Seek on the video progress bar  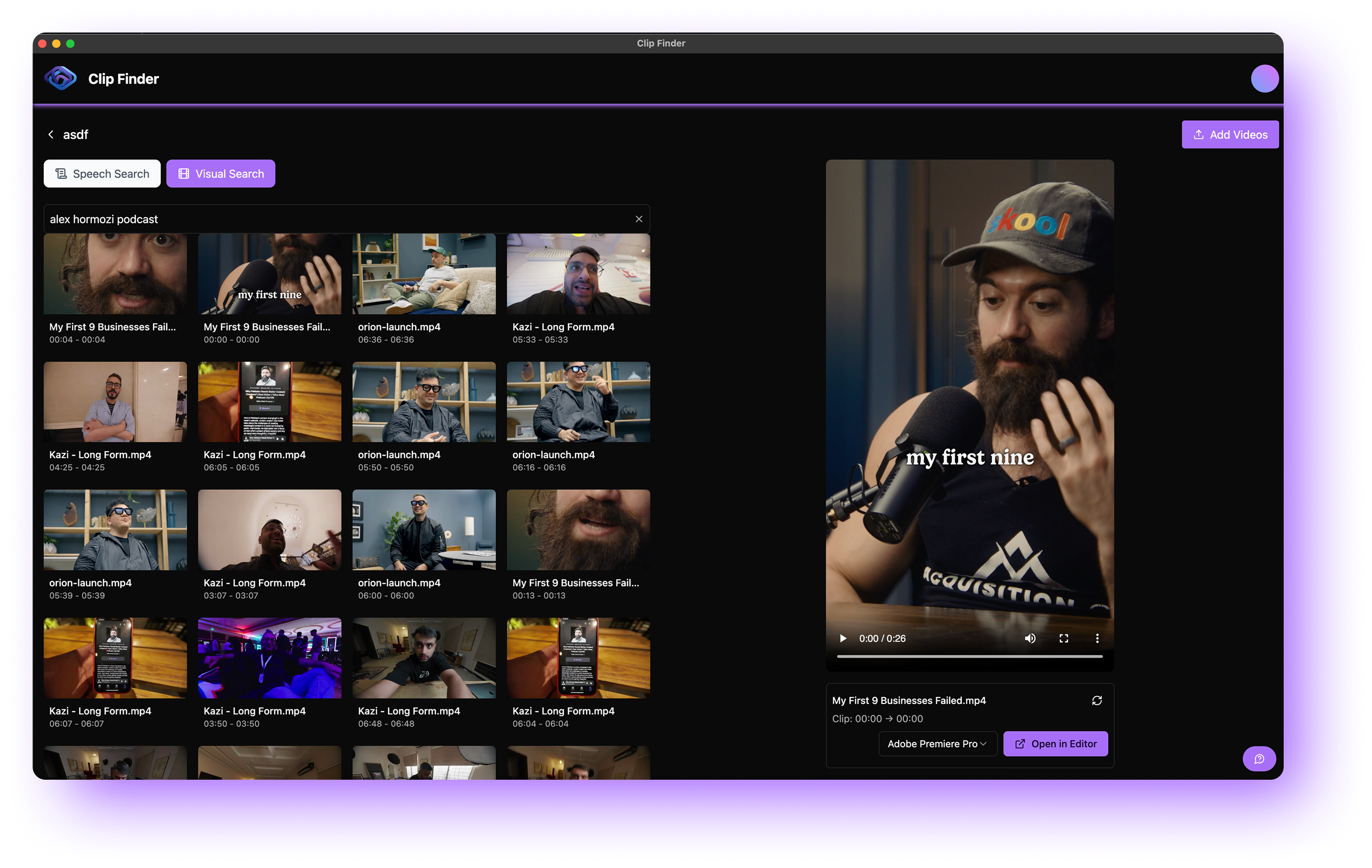pyautogui.click(x=969, y=656)
